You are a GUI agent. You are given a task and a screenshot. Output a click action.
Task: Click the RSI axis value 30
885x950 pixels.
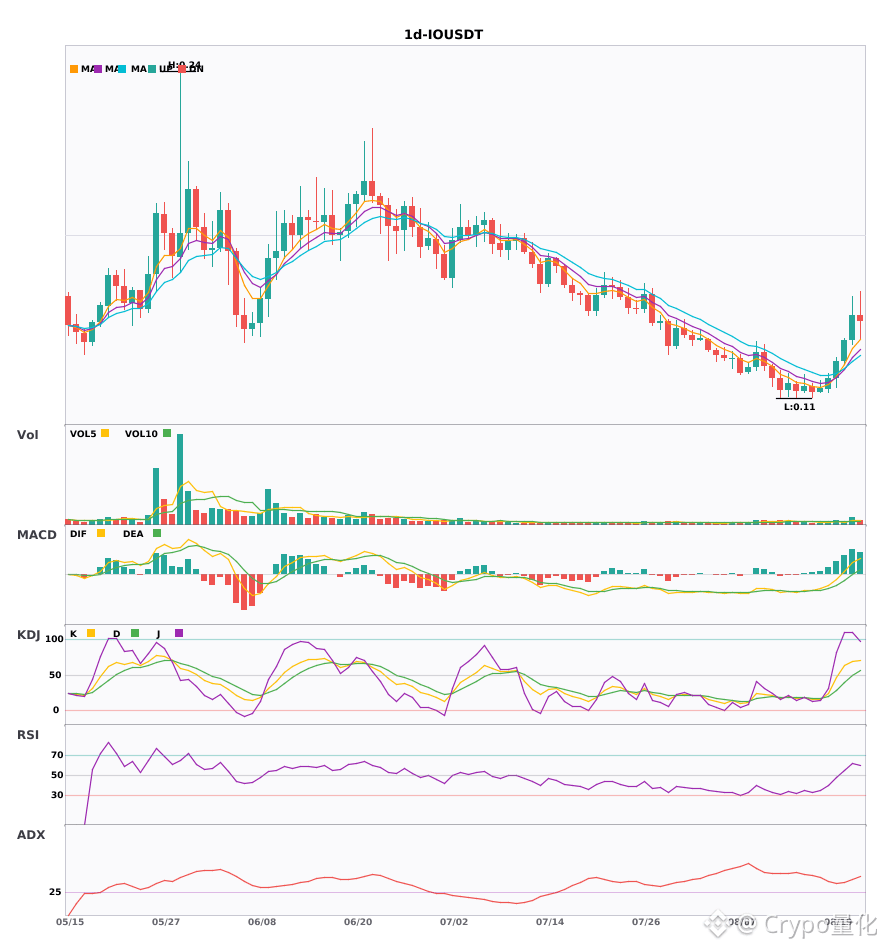[x=57, y=795]
